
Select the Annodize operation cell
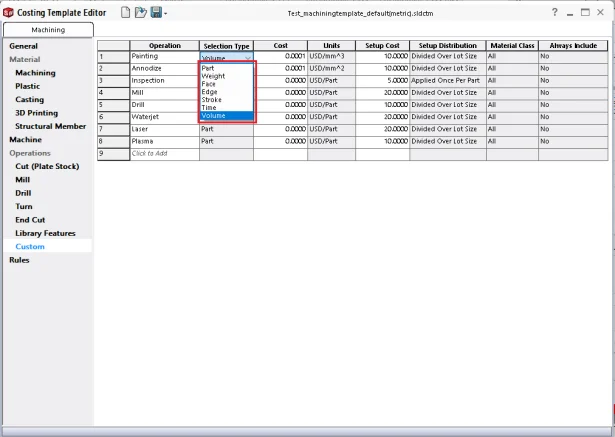pos(164,69)
